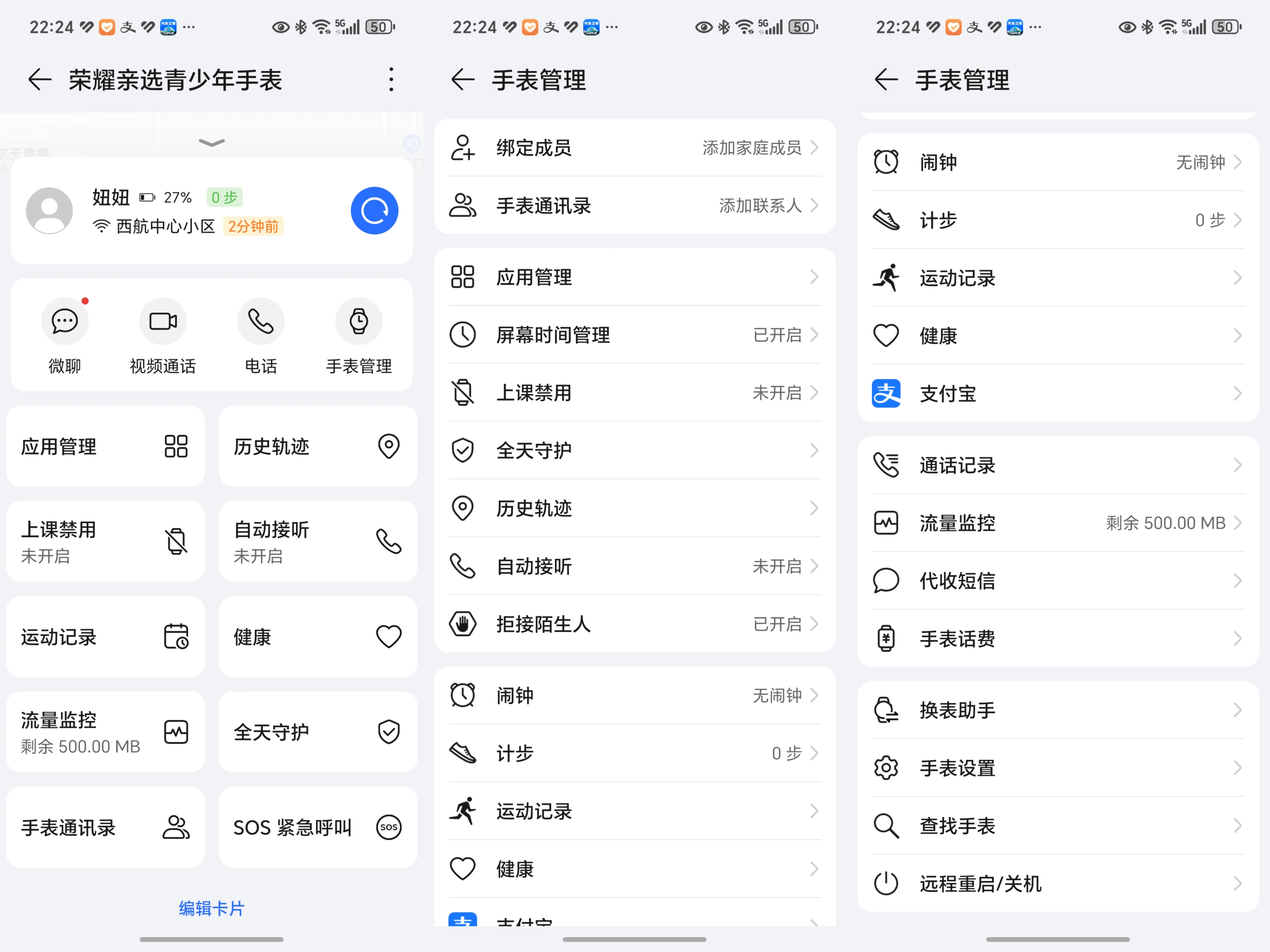Screen dimensions: 1270x952
Task: Tap location pin icon of middle 历史轨迹 row
Action: click(463, 508)
